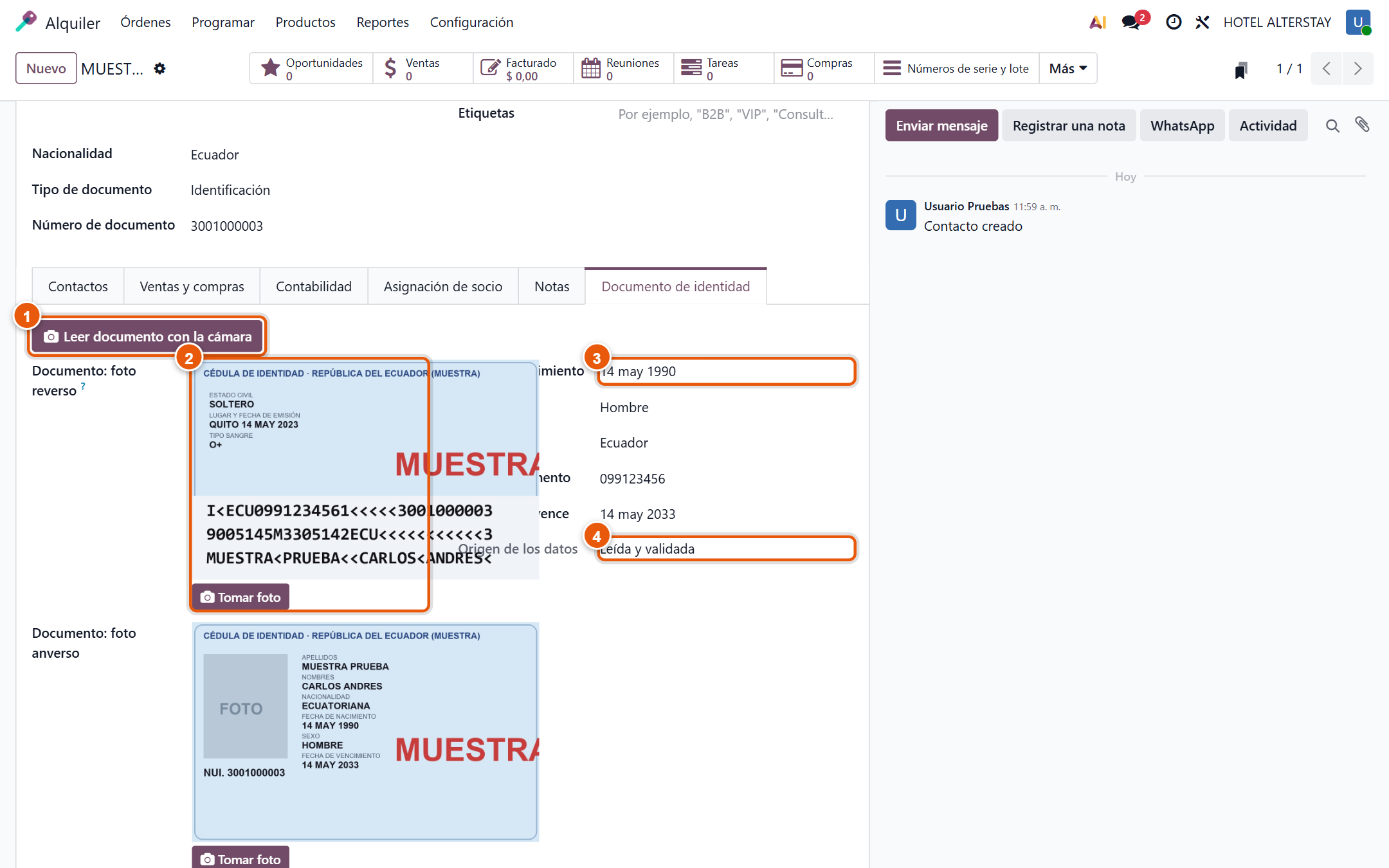
Task: Click Registrar una nota
Action: [1069, 125]
